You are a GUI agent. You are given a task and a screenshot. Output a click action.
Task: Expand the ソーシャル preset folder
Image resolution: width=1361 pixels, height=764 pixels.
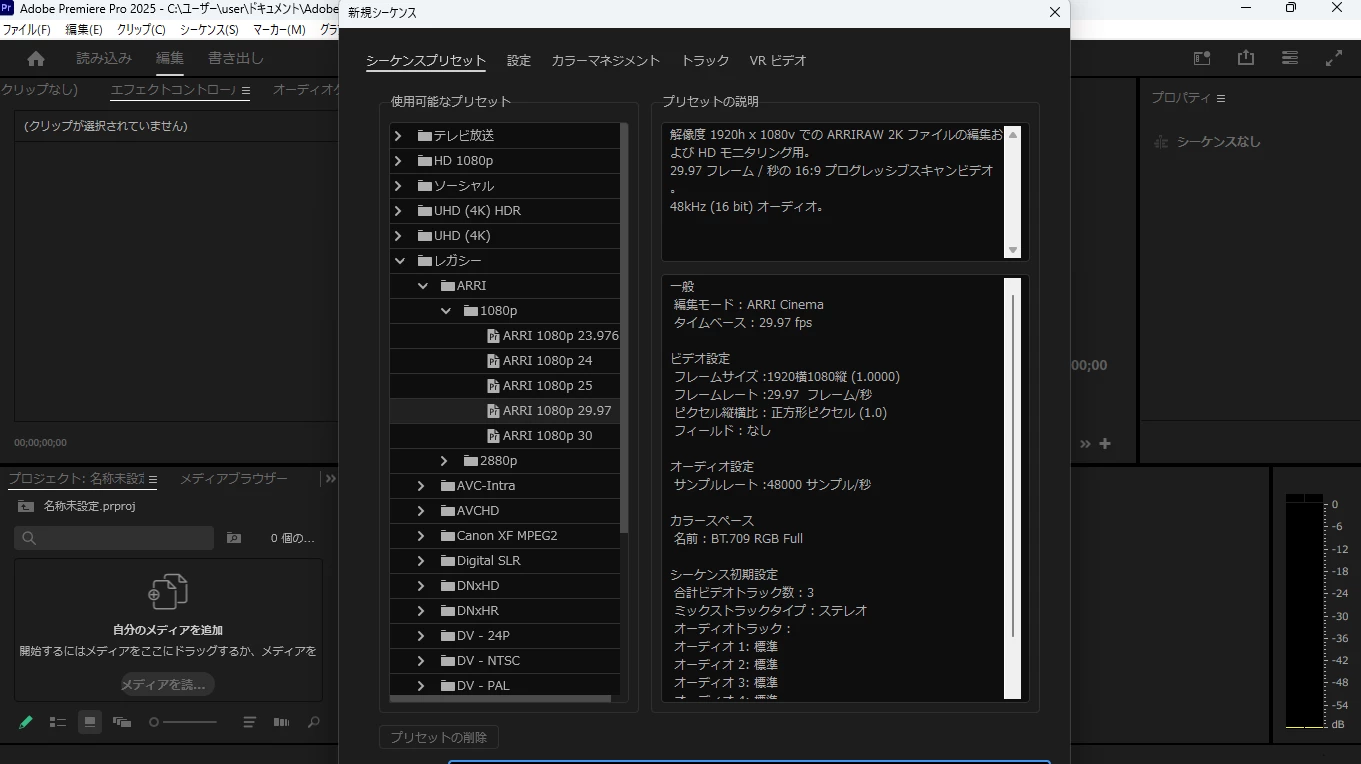tap(398, 185)
